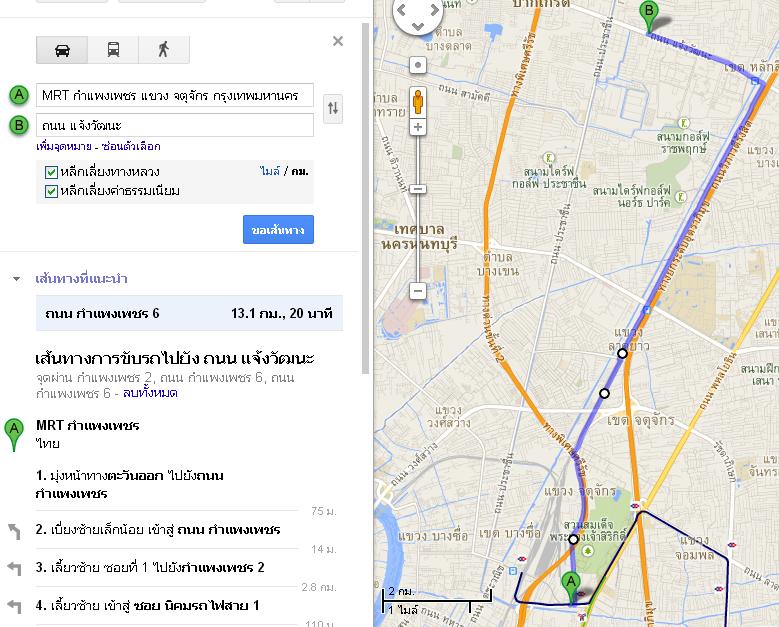Switch distance units to ไมล์
This screenshot has width=779, height=627.
[270, 171]
